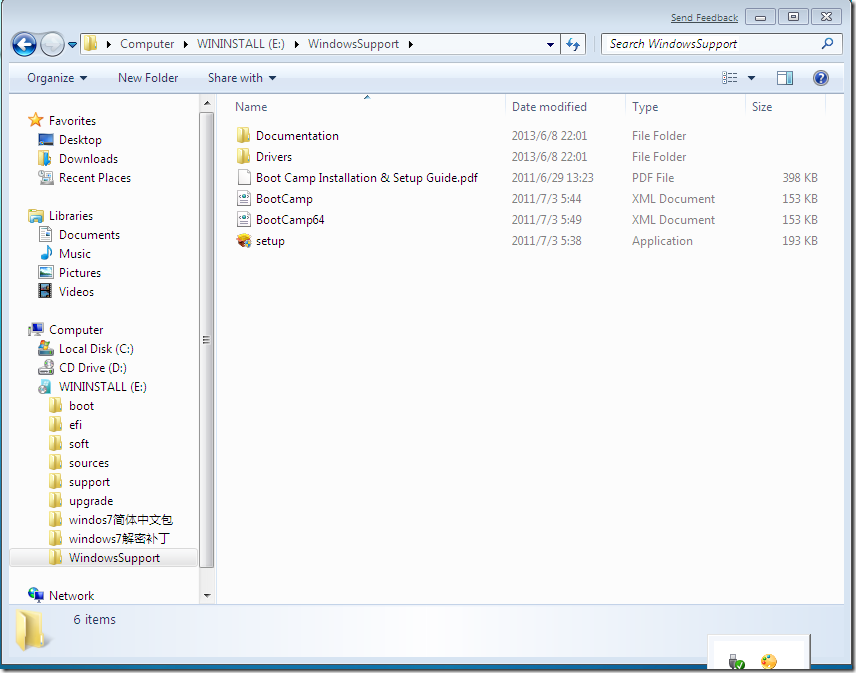The height and width of the screenshot is (673, 856).
Task: Open the Pictures library
Action: point(80,273)
